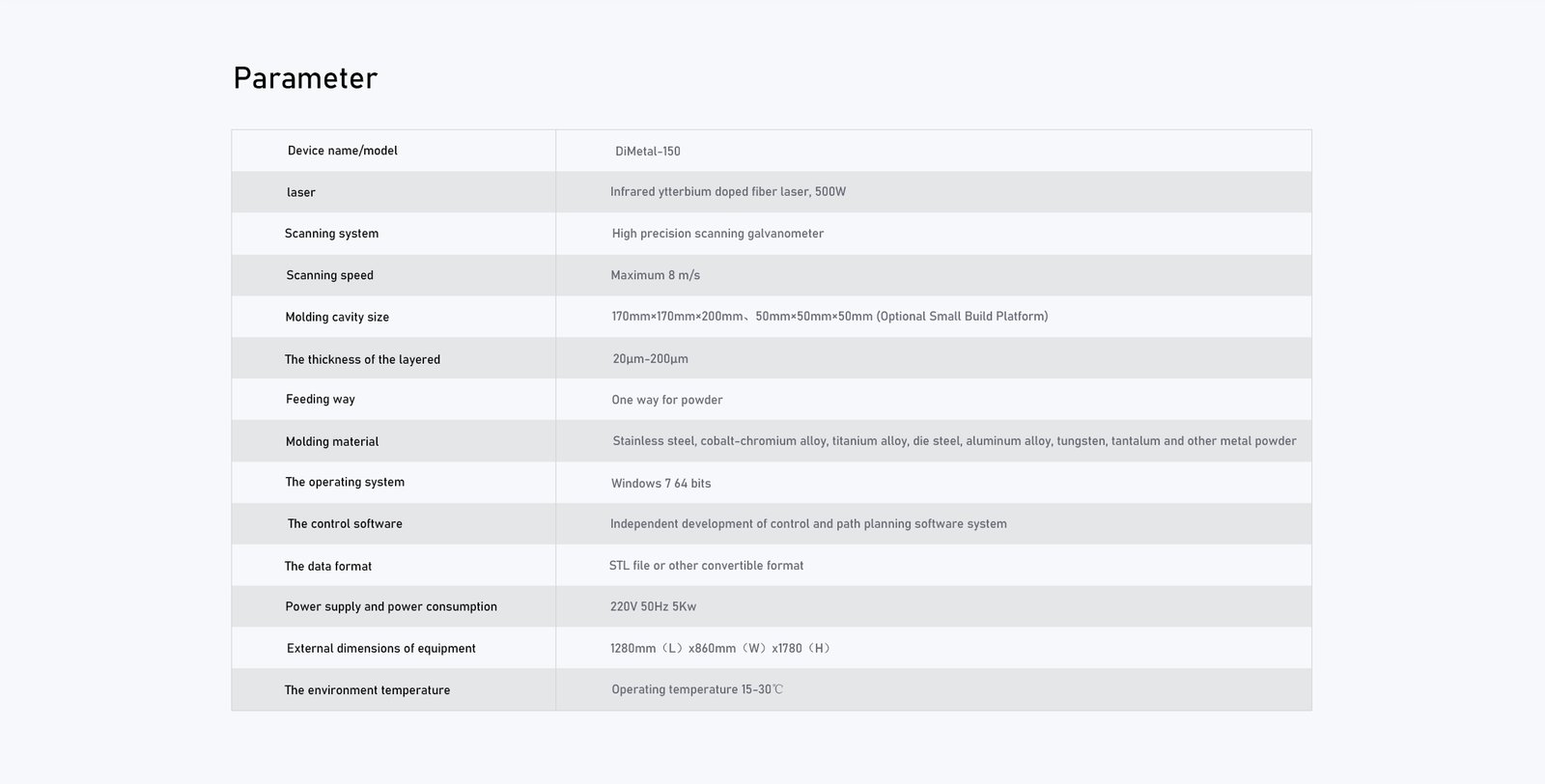Click the One way for powder text
Image resolution: width=1545 pixels, height=784 pixels.
(x=667, y=400)
